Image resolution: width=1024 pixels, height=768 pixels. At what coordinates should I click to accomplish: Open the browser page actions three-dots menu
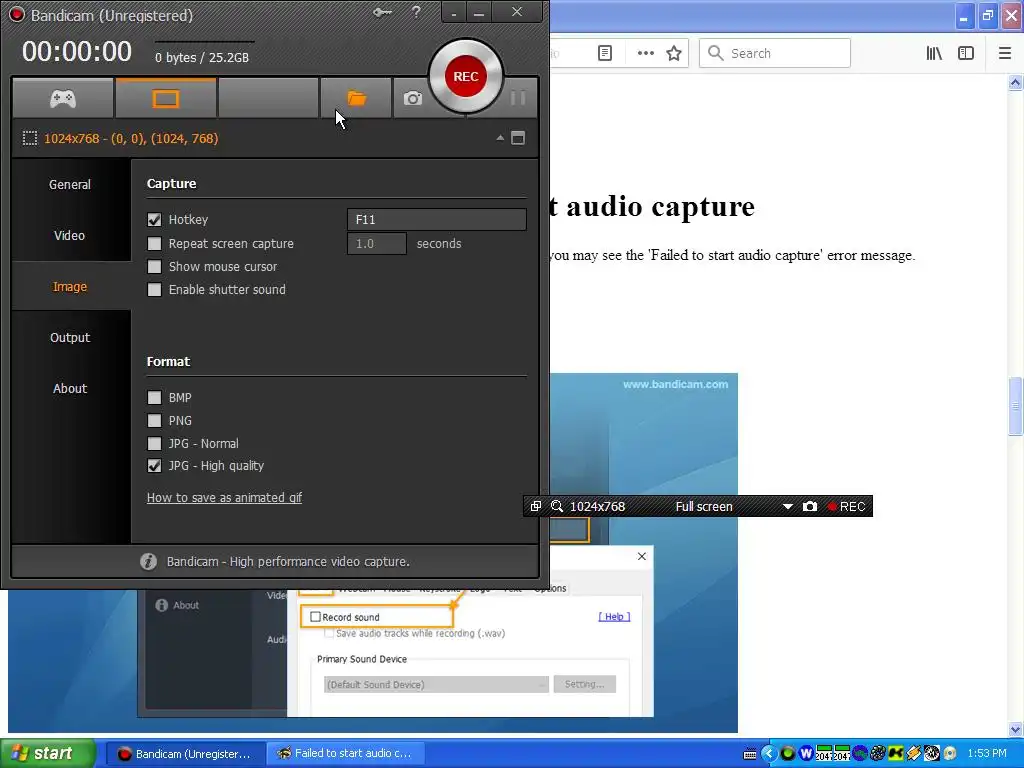pyautogui.click(x=645, y=54)
